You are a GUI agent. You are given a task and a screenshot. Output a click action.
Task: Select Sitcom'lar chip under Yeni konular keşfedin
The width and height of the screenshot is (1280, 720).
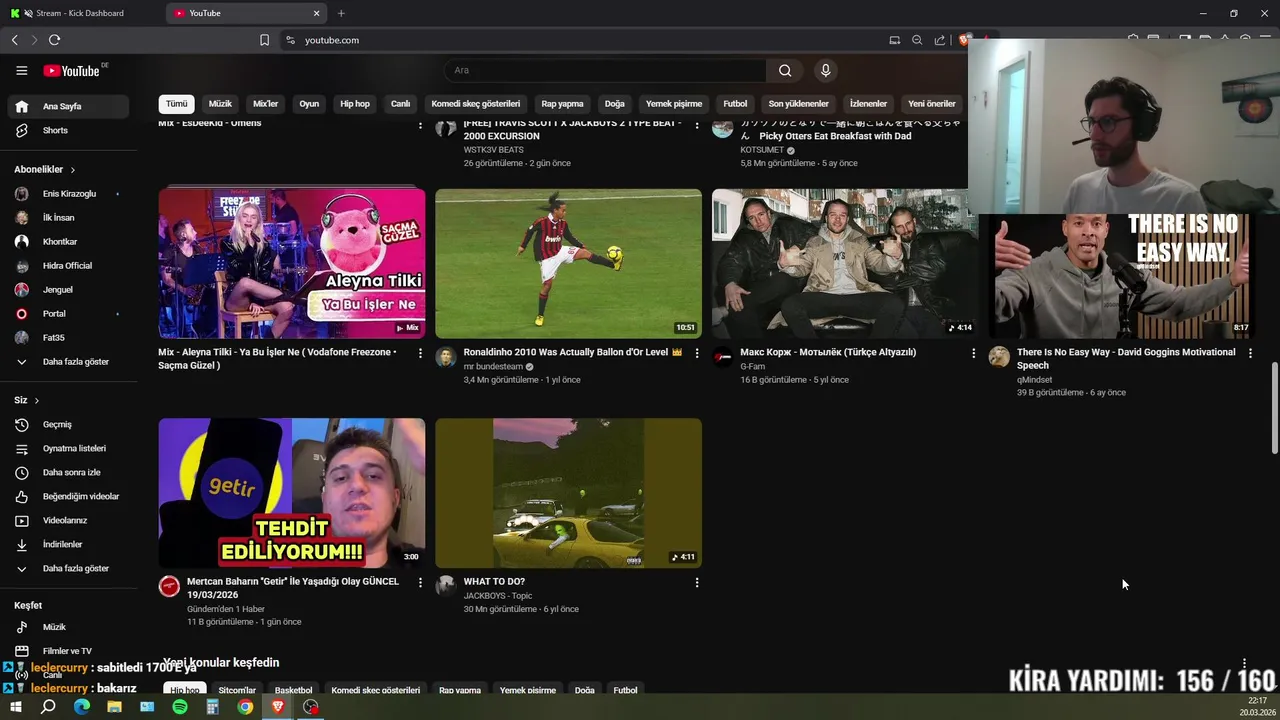(237, 690)
